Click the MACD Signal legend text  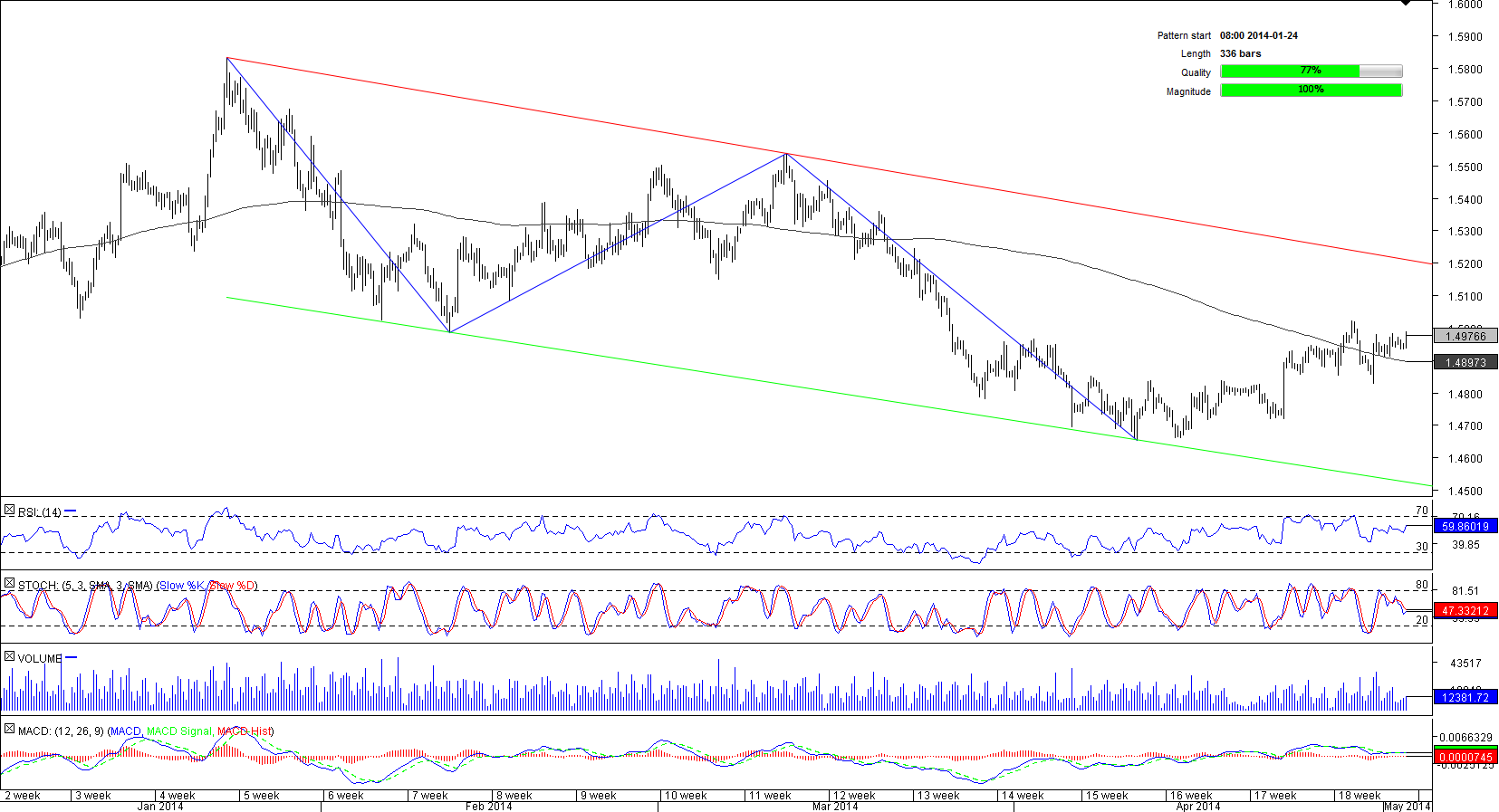click(178, 731)
